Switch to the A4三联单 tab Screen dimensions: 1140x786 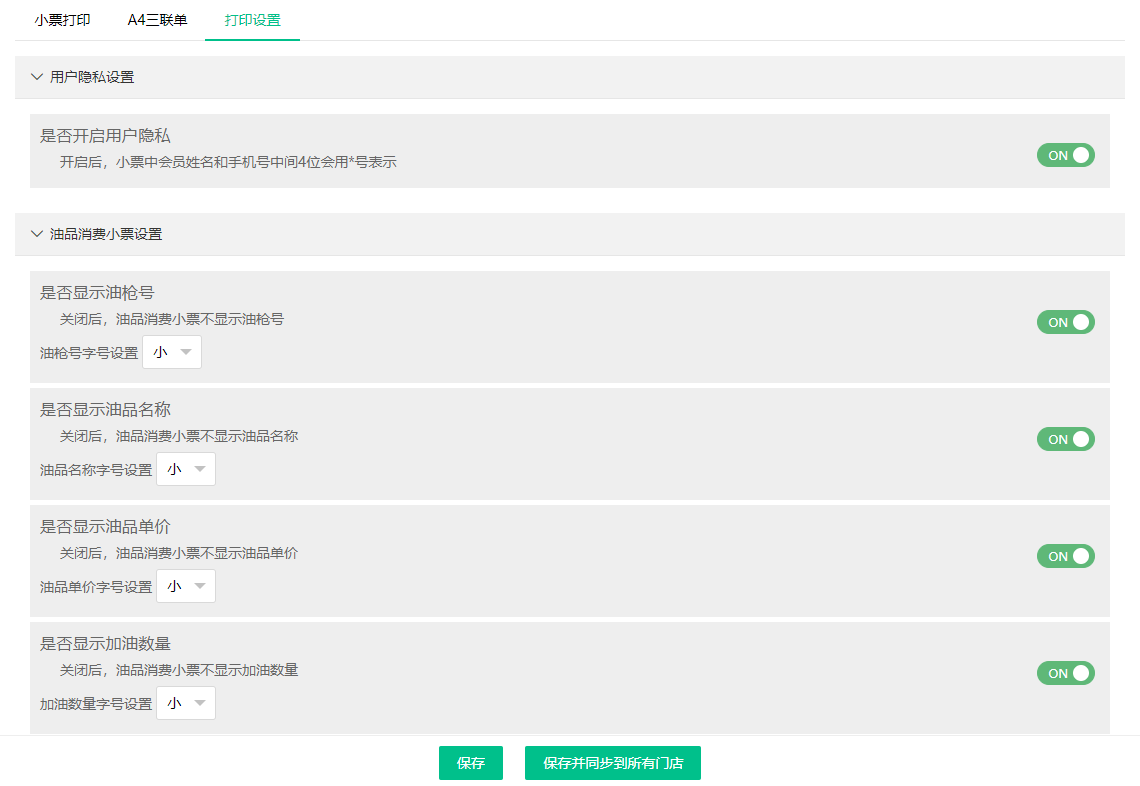155,18
